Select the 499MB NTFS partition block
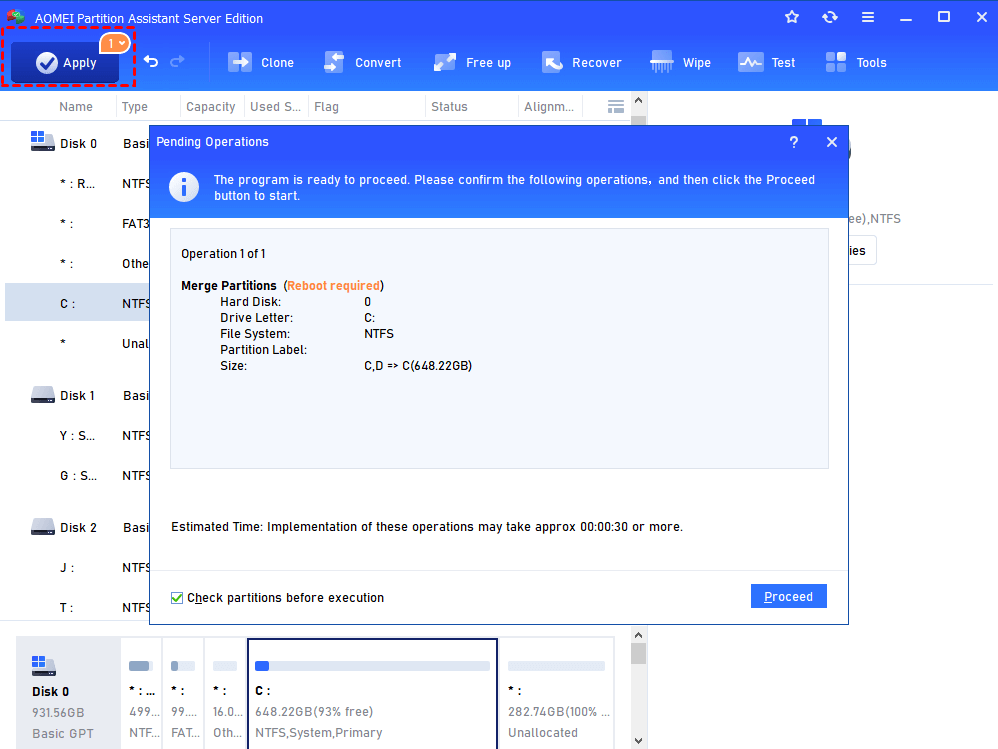This screenshot has height=749, width=998. (x=141, y=694)
